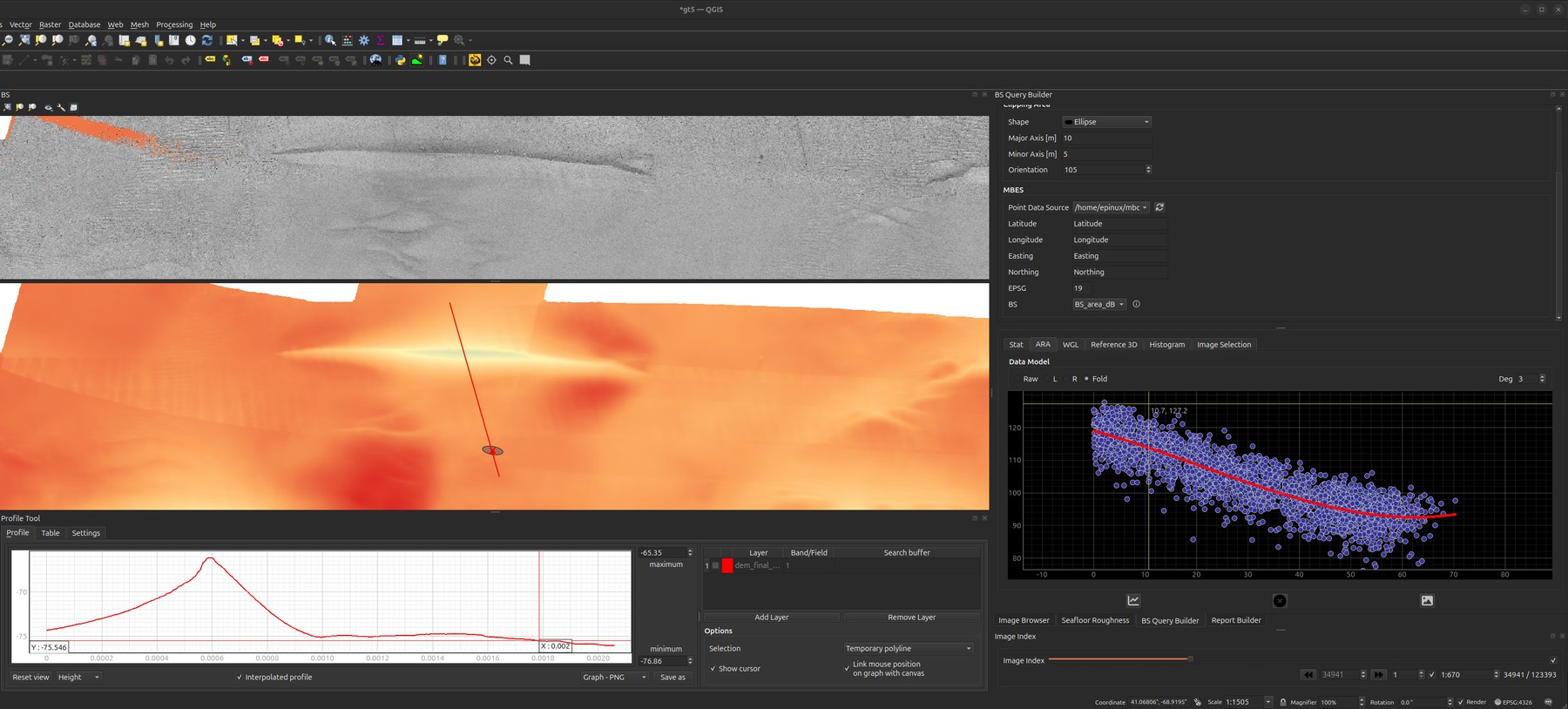Switch to the Histogram tab

1166,345
